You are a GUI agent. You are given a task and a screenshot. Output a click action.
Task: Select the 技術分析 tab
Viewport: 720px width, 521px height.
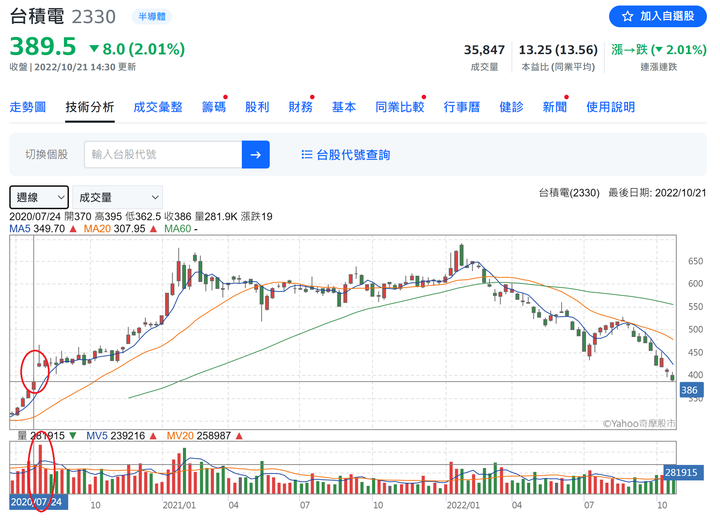pyautogui.click(x=90, y=107)
